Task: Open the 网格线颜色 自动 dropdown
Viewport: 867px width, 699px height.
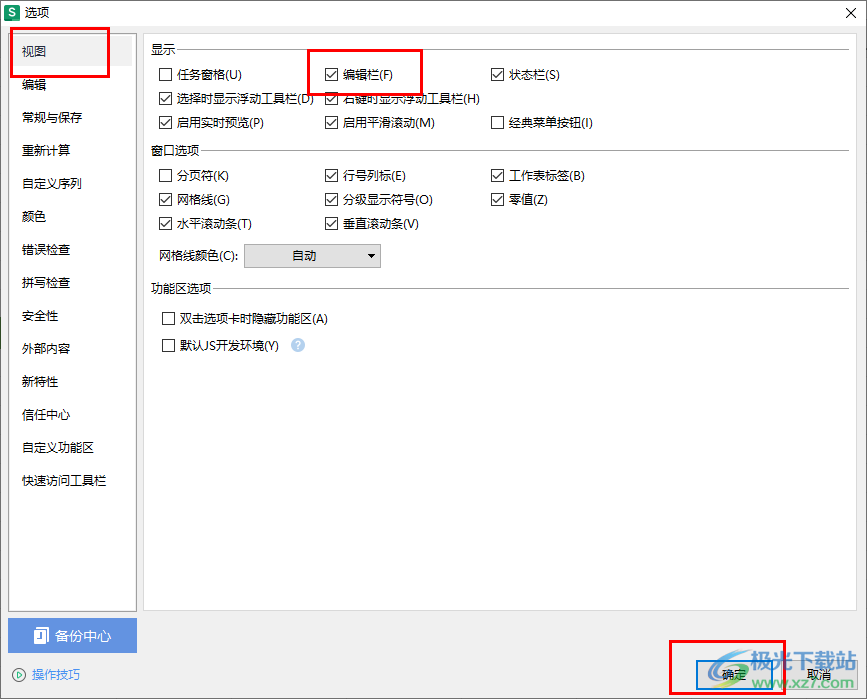Action: coord(312,256)
